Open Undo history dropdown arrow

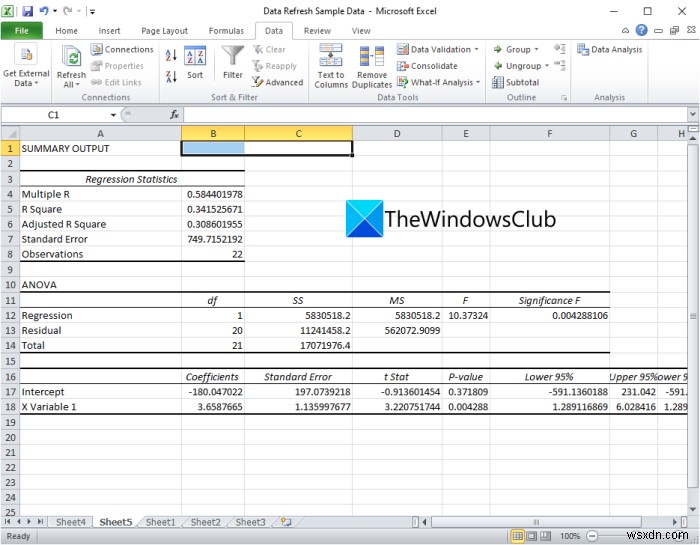54,11
